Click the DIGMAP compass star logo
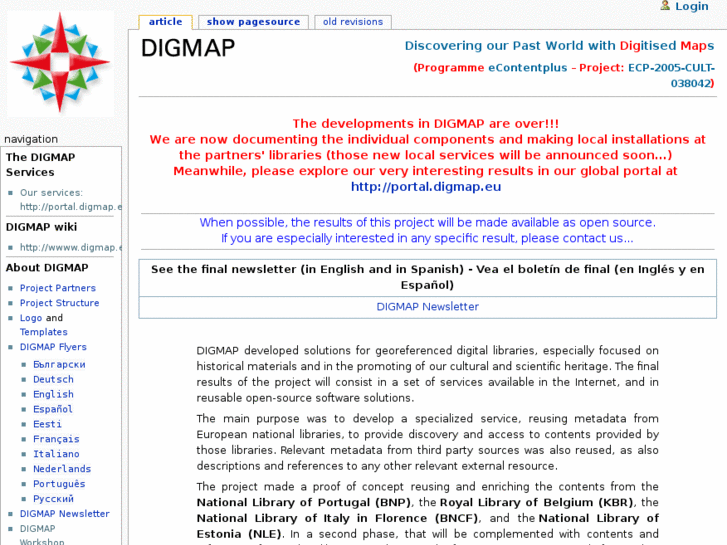 60,63
